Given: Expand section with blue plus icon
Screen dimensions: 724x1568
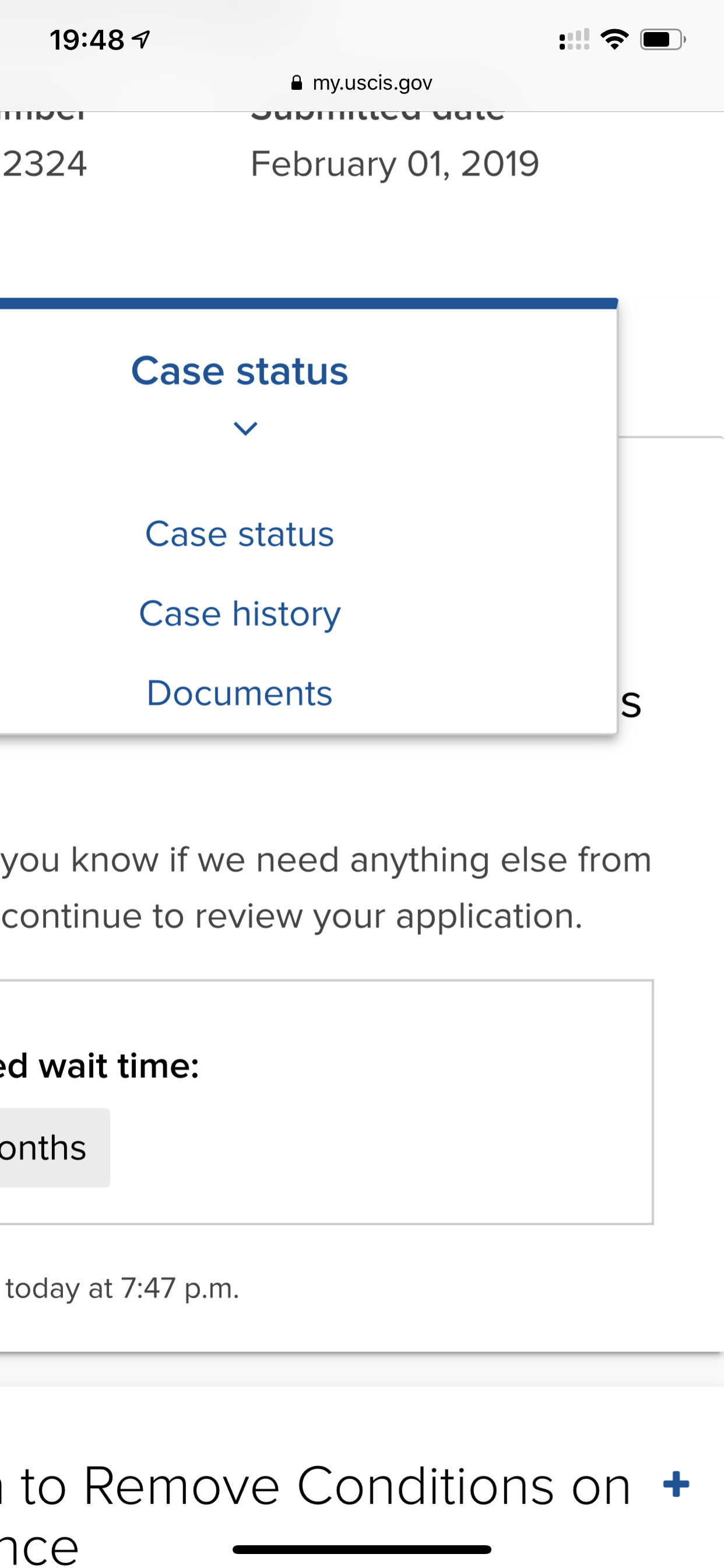Looking at the screenshot, I should [x=676, y=1483].
